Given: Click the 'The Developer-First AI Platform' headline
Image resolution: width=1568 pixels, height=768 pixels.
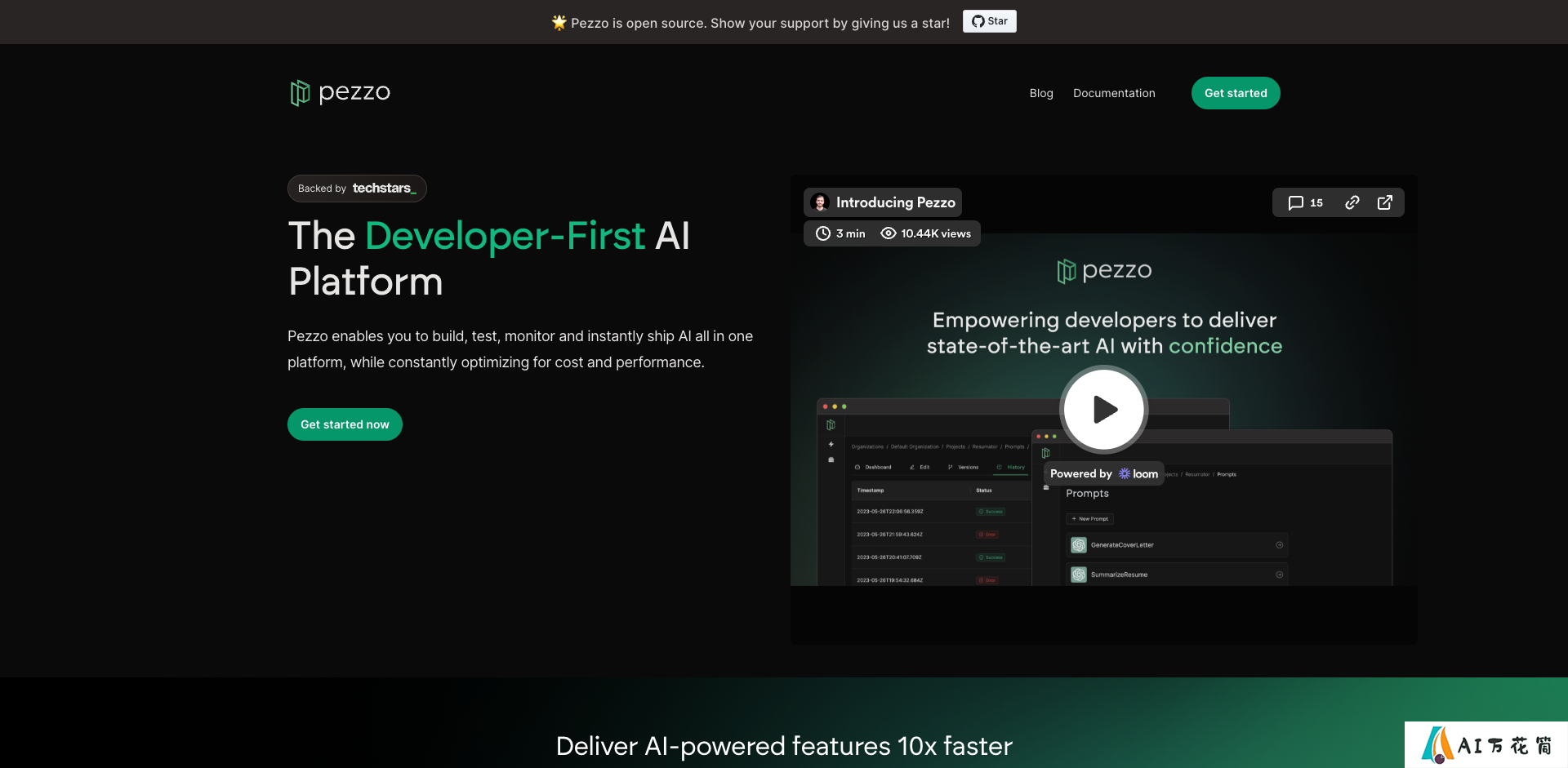Looking at the screenshot, I should (489, 259).
